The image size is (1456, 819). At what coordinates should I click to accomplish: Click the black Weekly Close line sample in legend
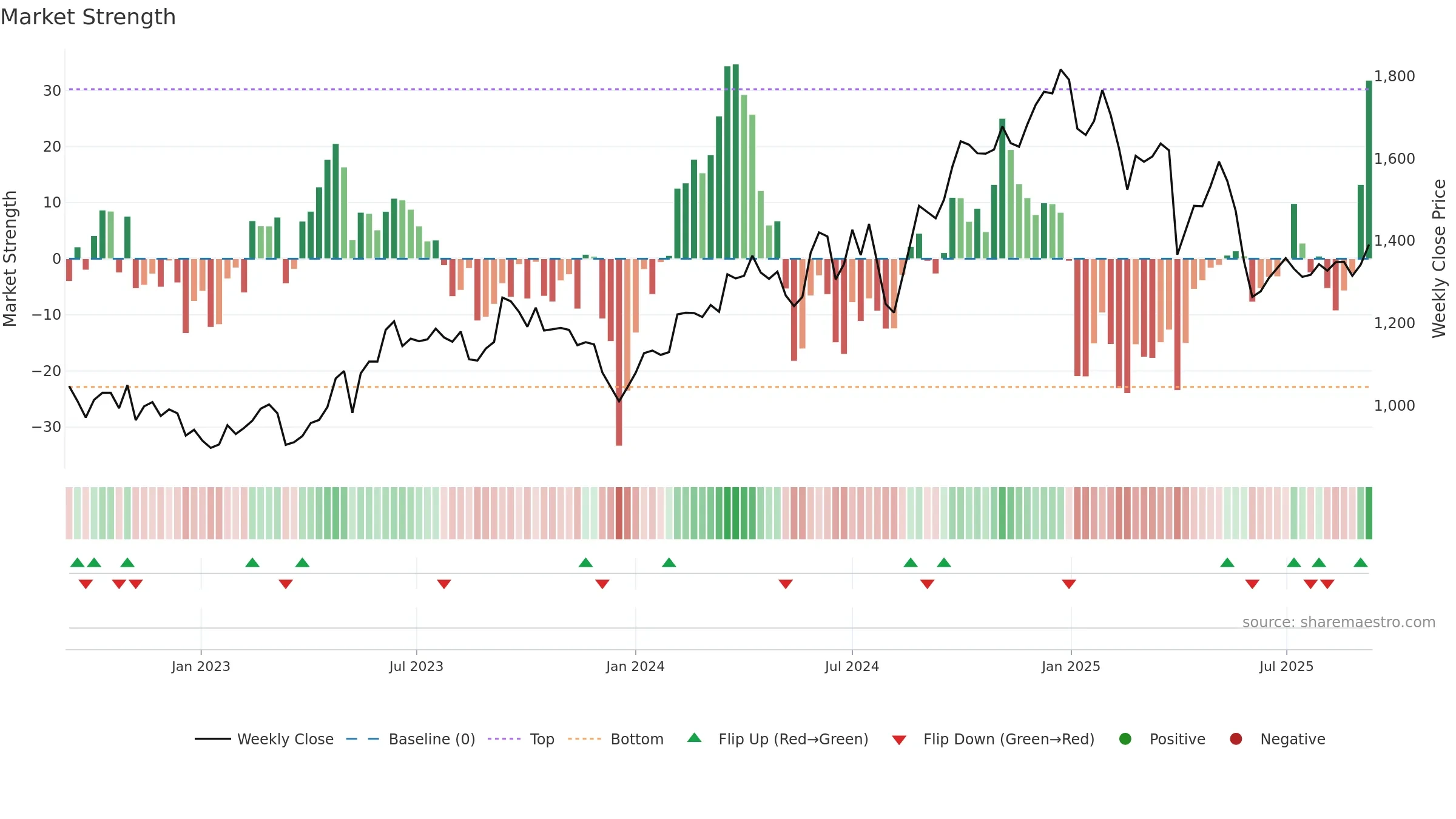(213, 739)
